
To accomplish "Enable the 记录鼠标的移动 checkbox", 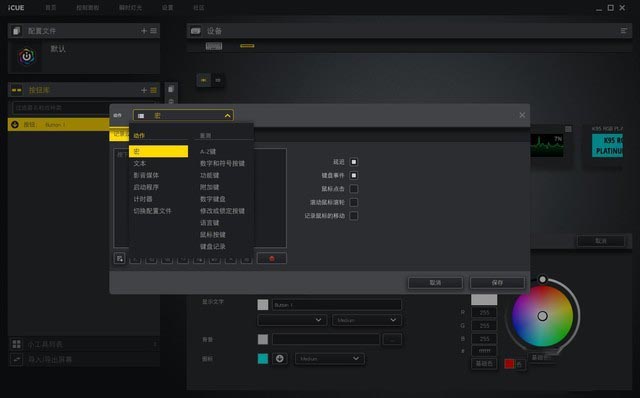I will click(x=354, y=216).
